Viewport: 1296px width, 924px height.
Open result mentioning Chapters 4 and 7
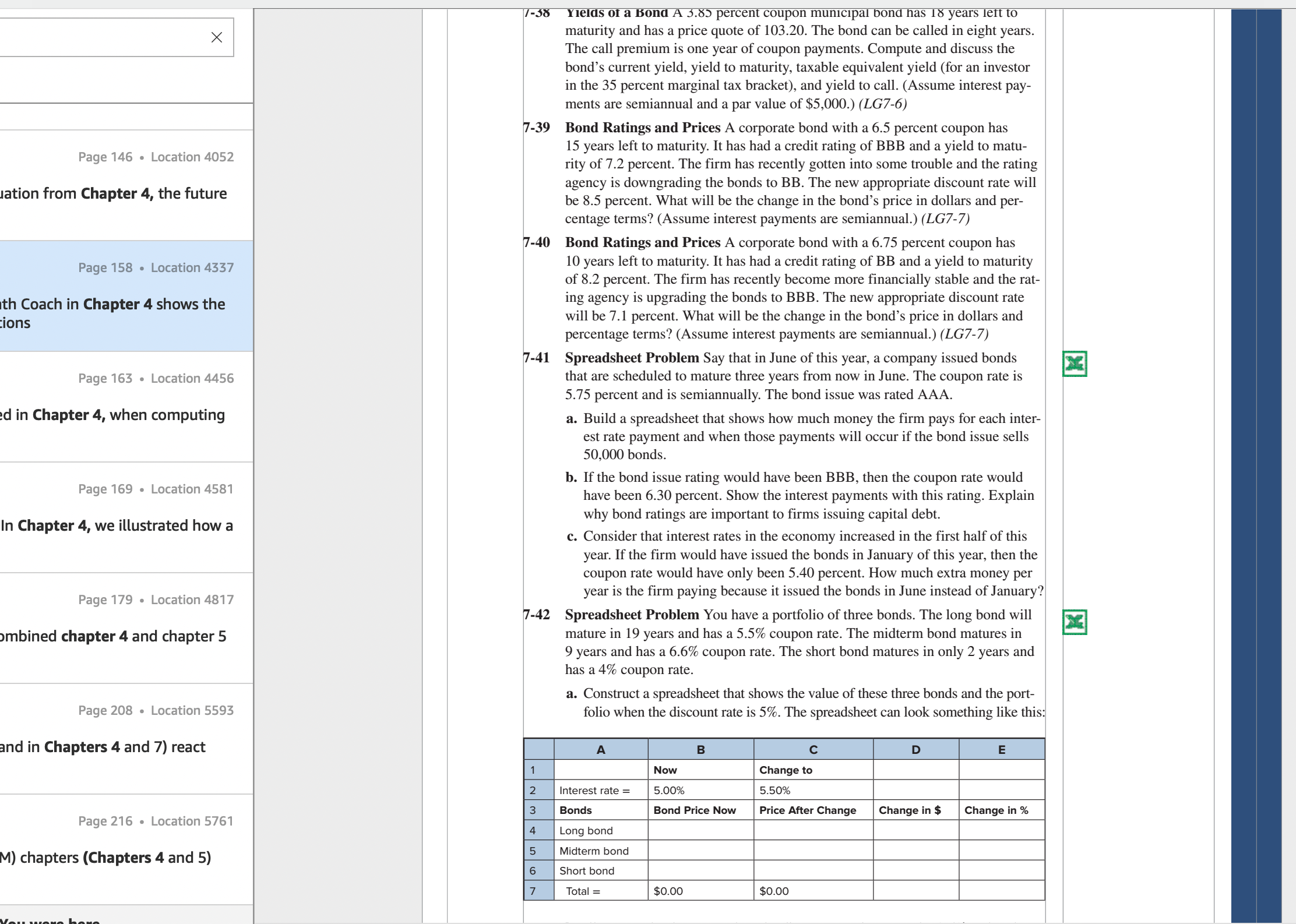(126, 739)
